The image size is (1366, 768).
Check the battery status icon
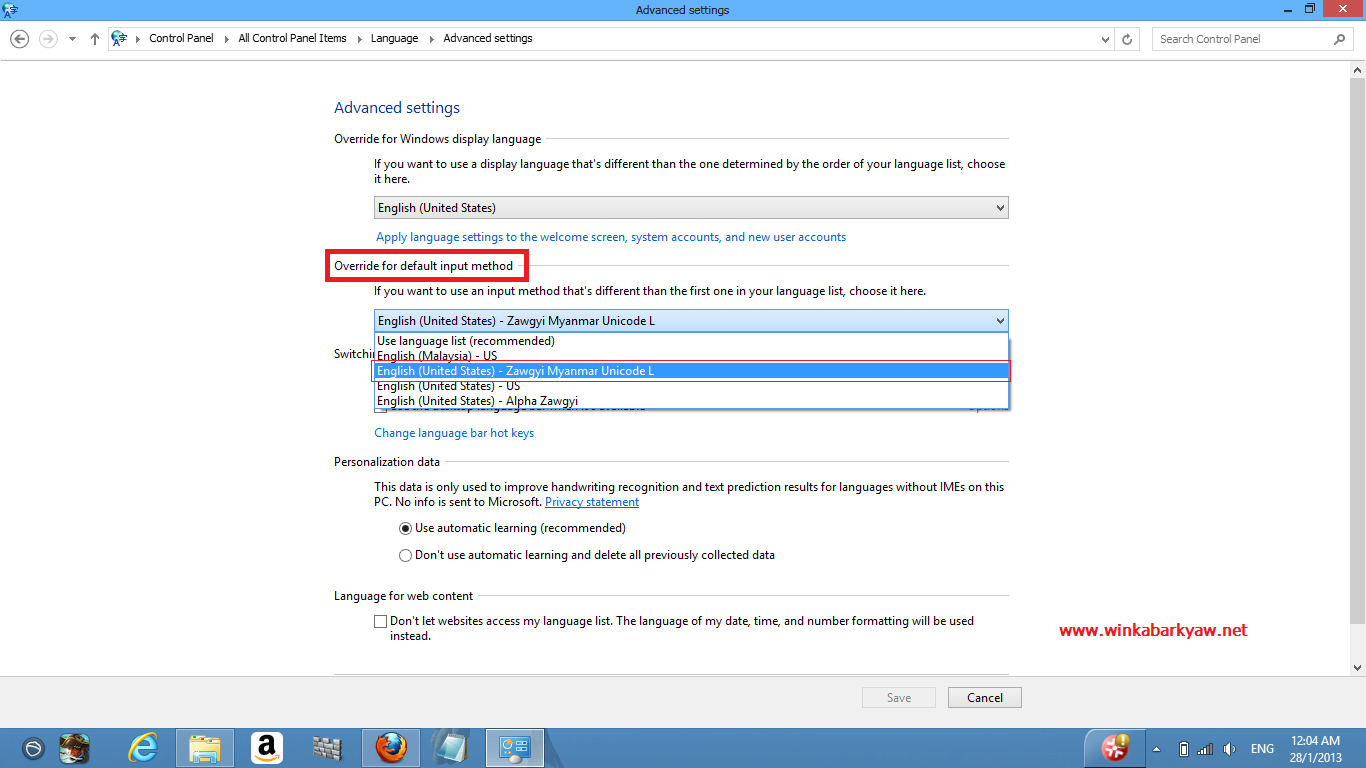point(1183,749)
